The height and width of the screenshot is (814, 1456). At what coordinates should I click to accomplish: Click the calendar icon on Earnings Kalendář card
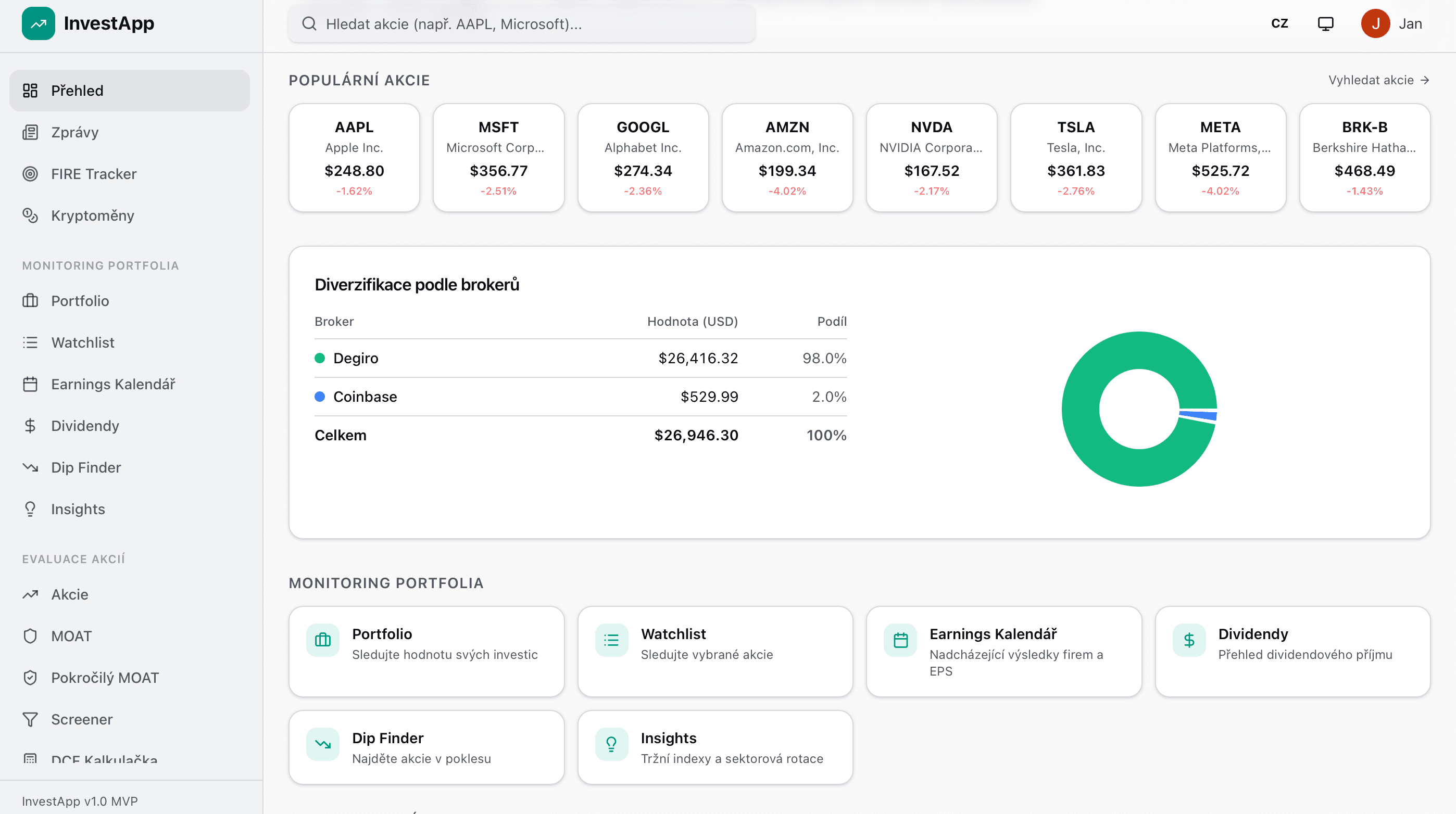[x=900, y=640]
